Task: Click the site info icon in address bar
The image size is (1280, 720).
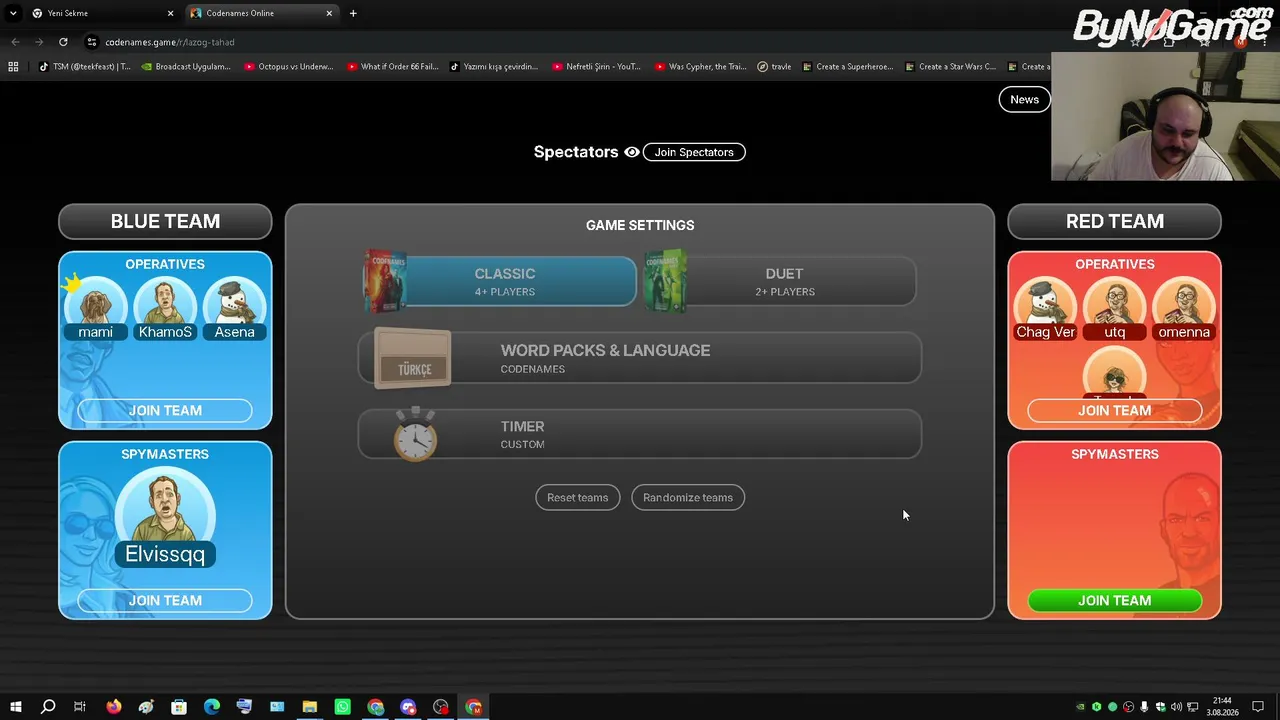Action: pos(92,42)
